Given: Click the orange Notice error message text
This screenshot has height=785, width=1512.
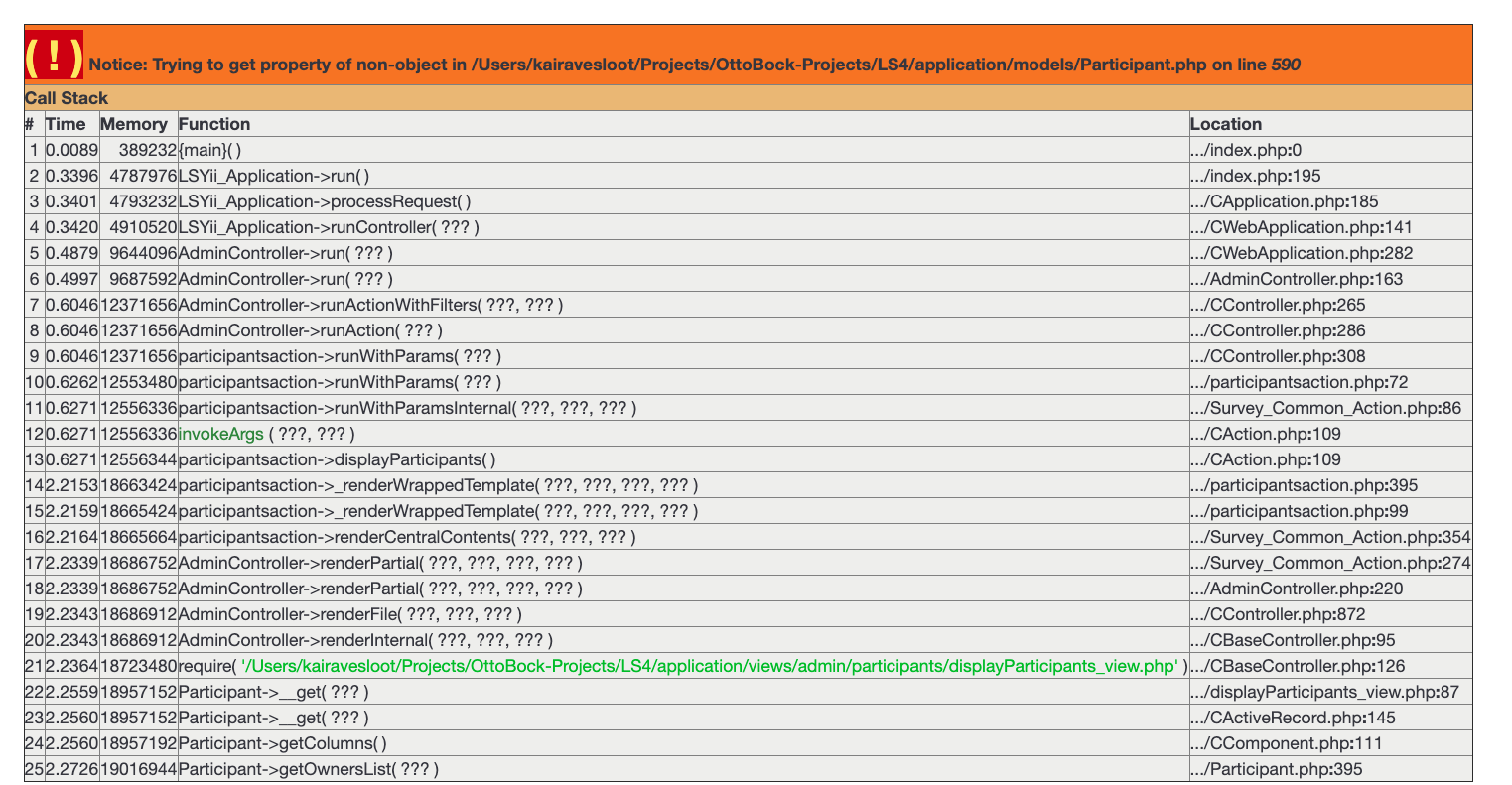Looking at the screenshot, I should [x=694, y=65].
